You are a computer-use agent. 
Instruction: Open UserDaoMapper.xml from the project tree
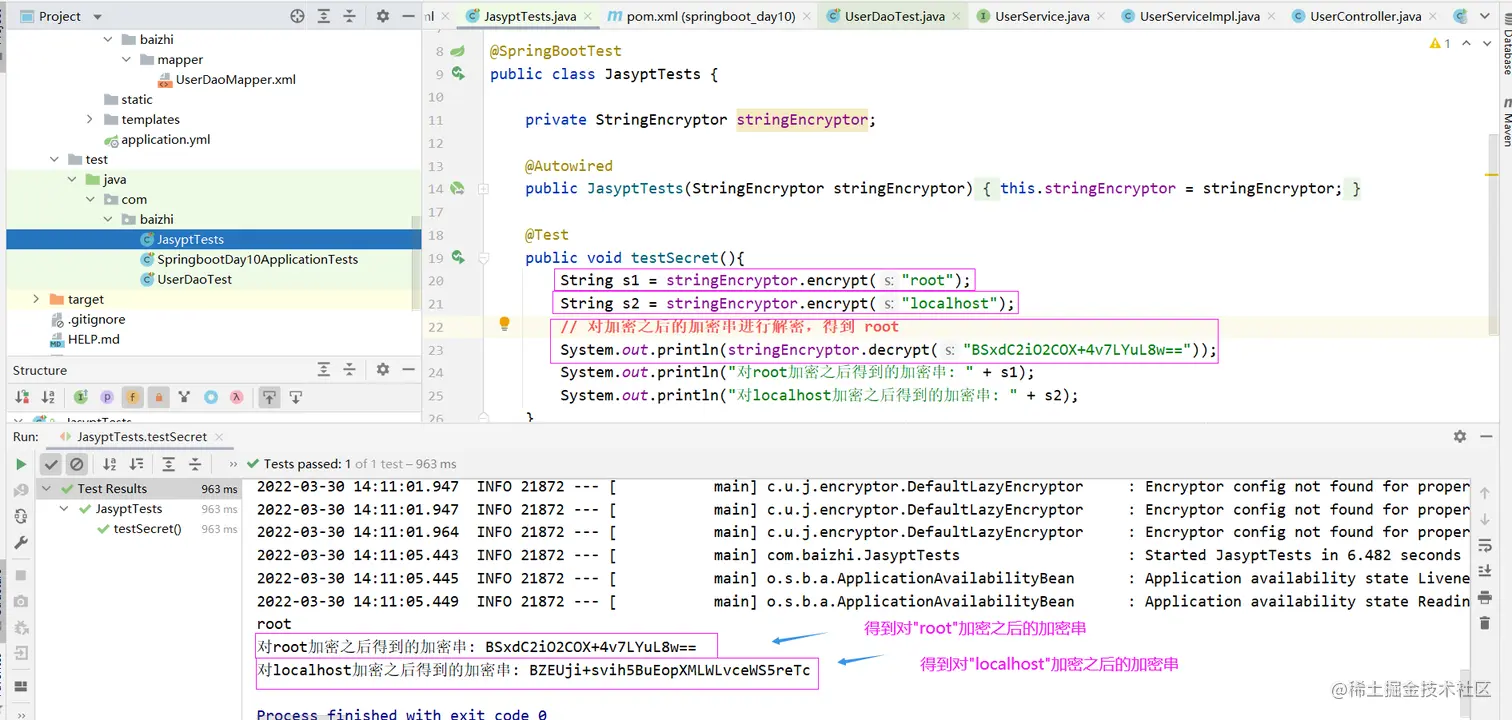pos(236,79)
